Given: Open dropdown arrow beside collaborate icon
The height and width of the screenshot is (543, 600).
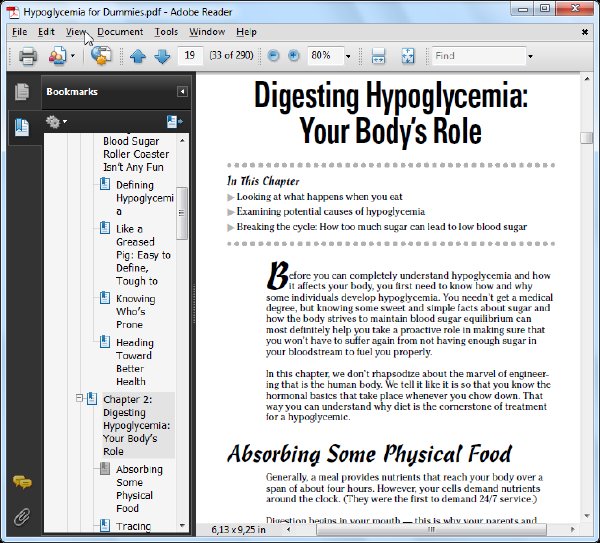Looking at the screenshot, I should point(73,56).
